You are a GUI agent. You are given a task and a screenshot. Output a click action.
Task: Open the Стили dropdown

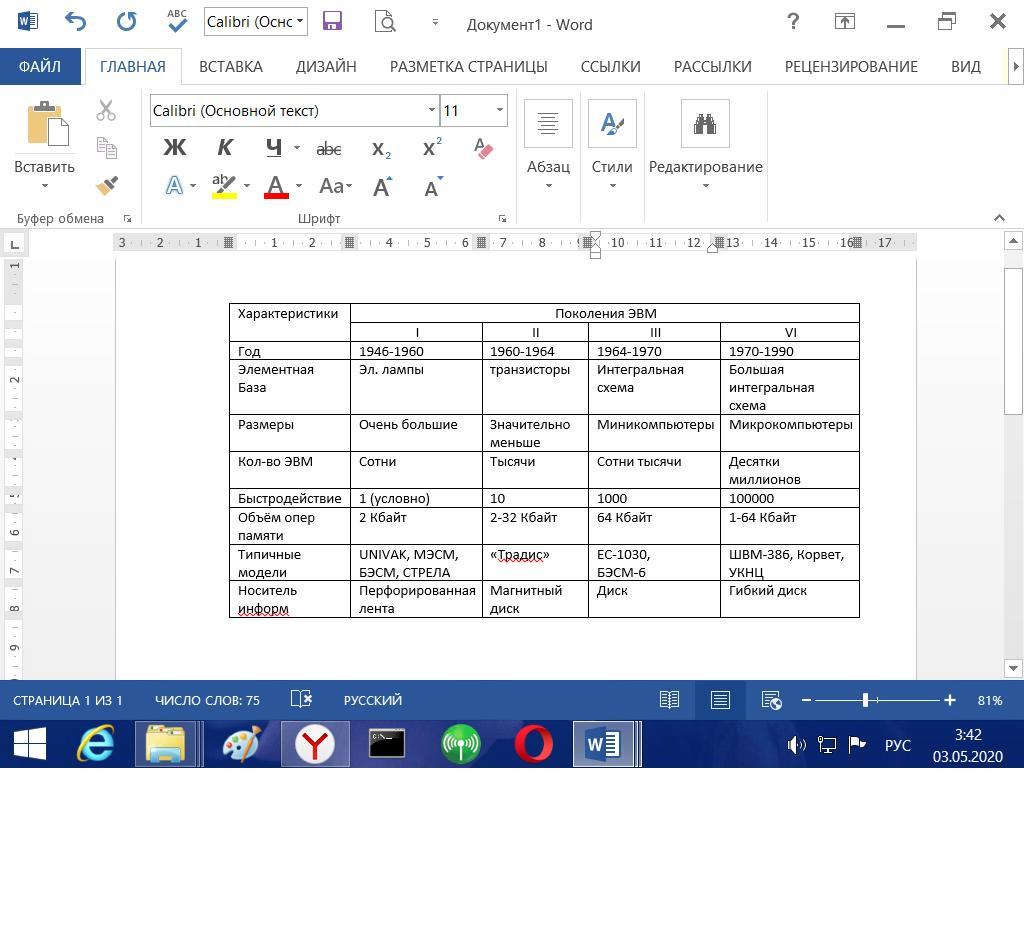[611, 145]
